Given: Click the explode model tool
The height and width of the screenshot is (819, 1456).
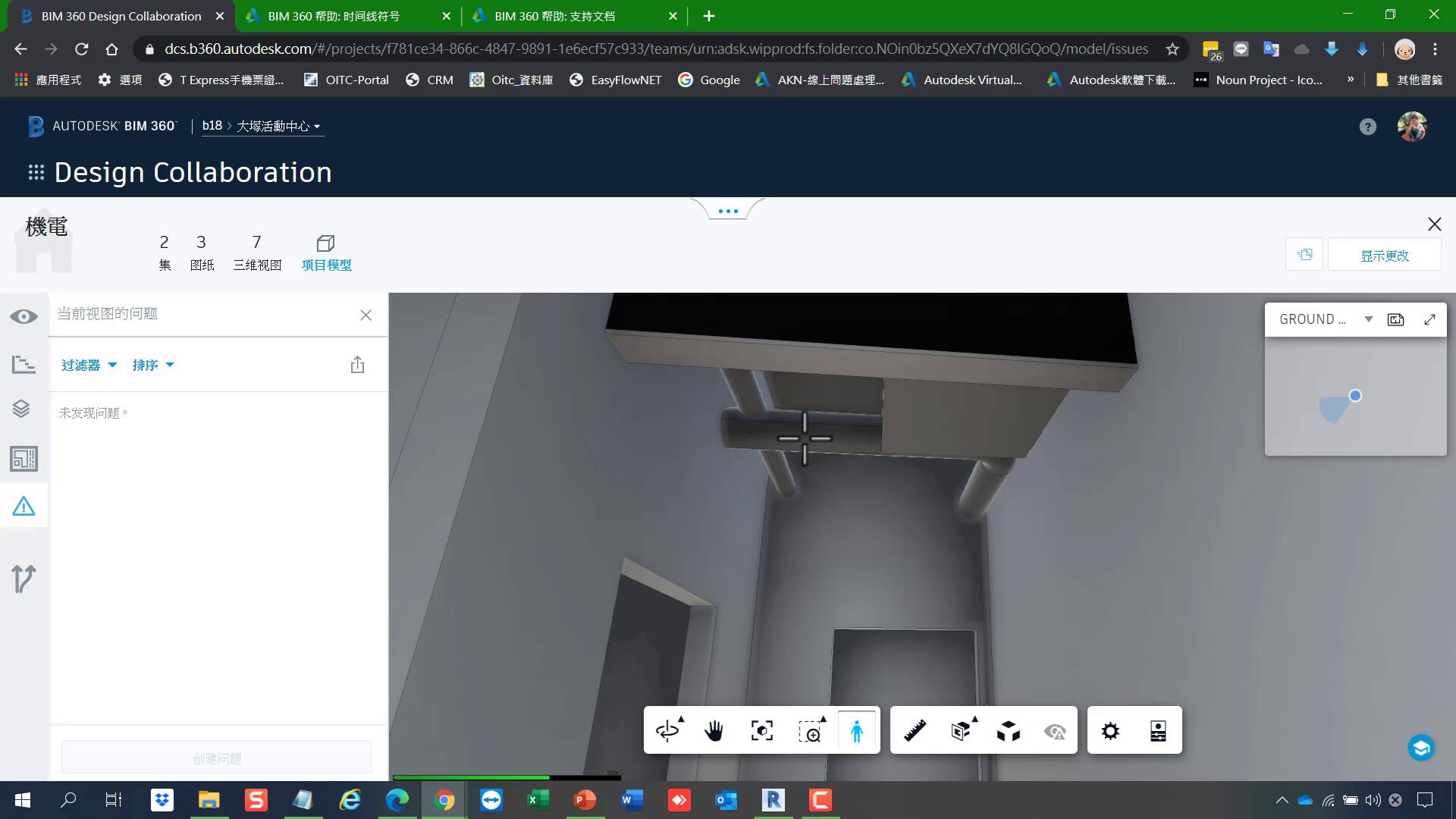Looking at the screenshot, I should (1008, 731).
